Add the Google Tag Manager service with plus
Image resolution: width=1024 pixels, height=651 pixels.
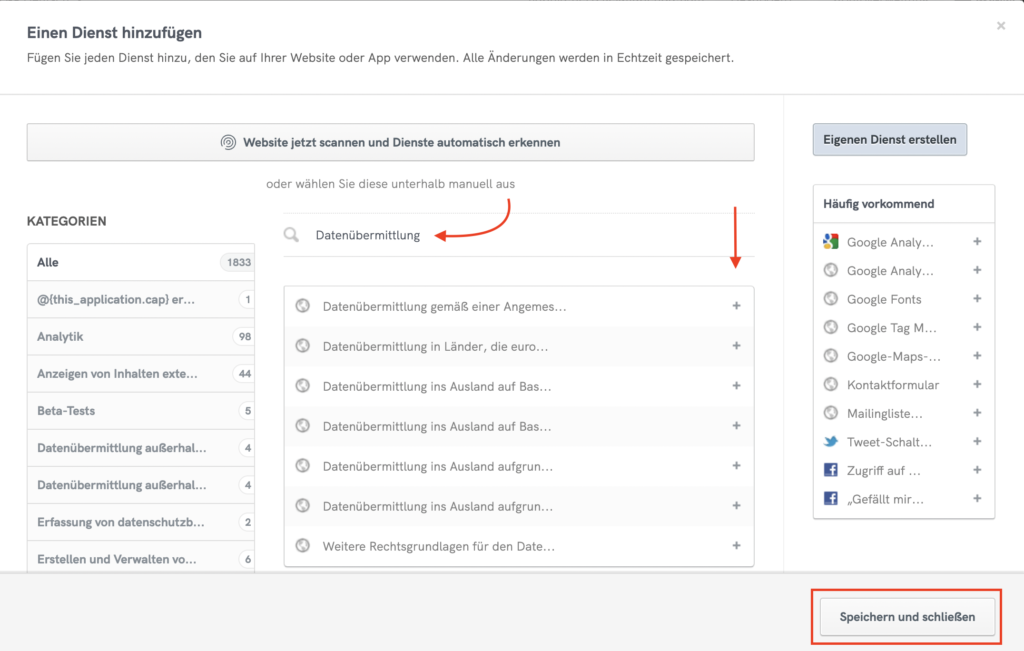click(x=977, y=327)
